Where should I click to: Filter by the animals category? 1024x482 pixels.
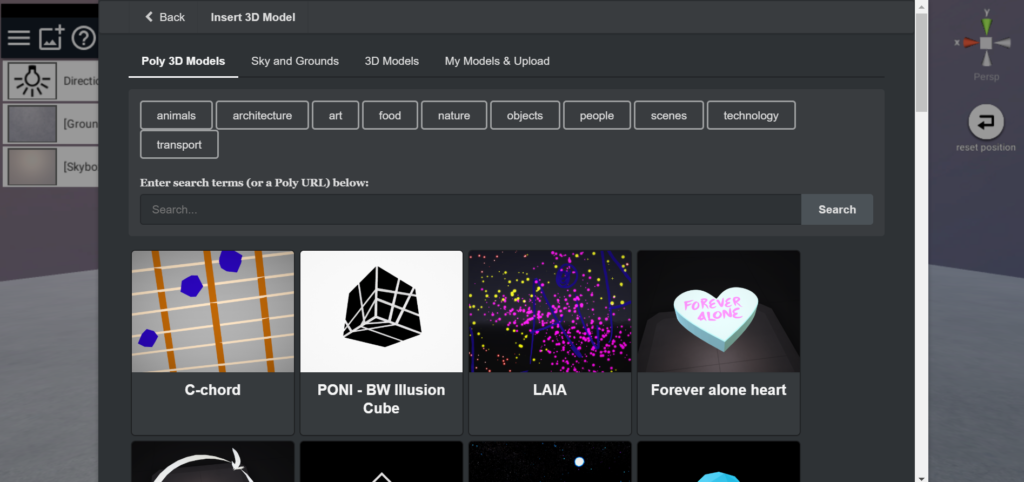(176, 115)
